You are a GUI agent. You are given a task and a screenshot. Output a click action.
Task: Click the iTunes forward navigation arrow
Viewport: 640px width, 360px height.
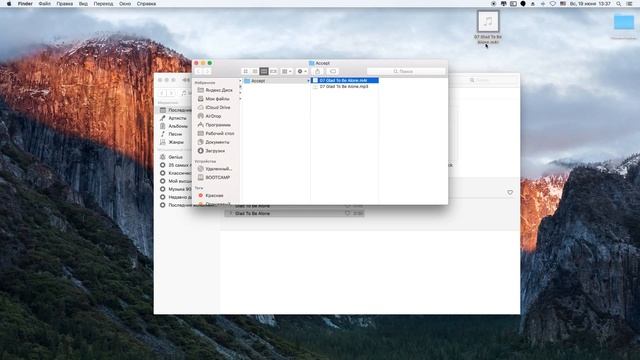[171, 93]
